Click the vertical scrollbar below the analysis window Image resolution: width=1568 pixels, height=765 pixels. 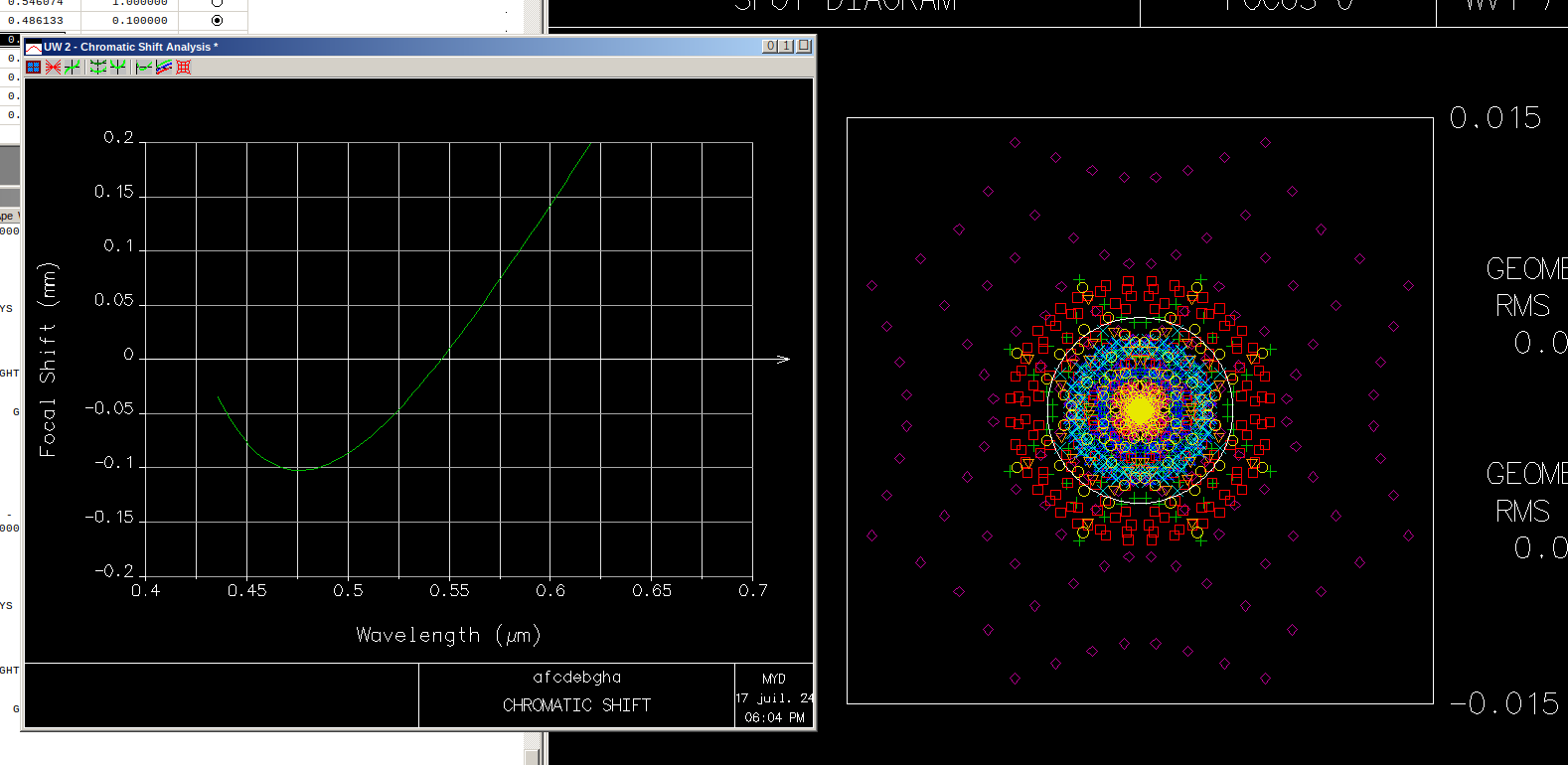pos(535,748)
